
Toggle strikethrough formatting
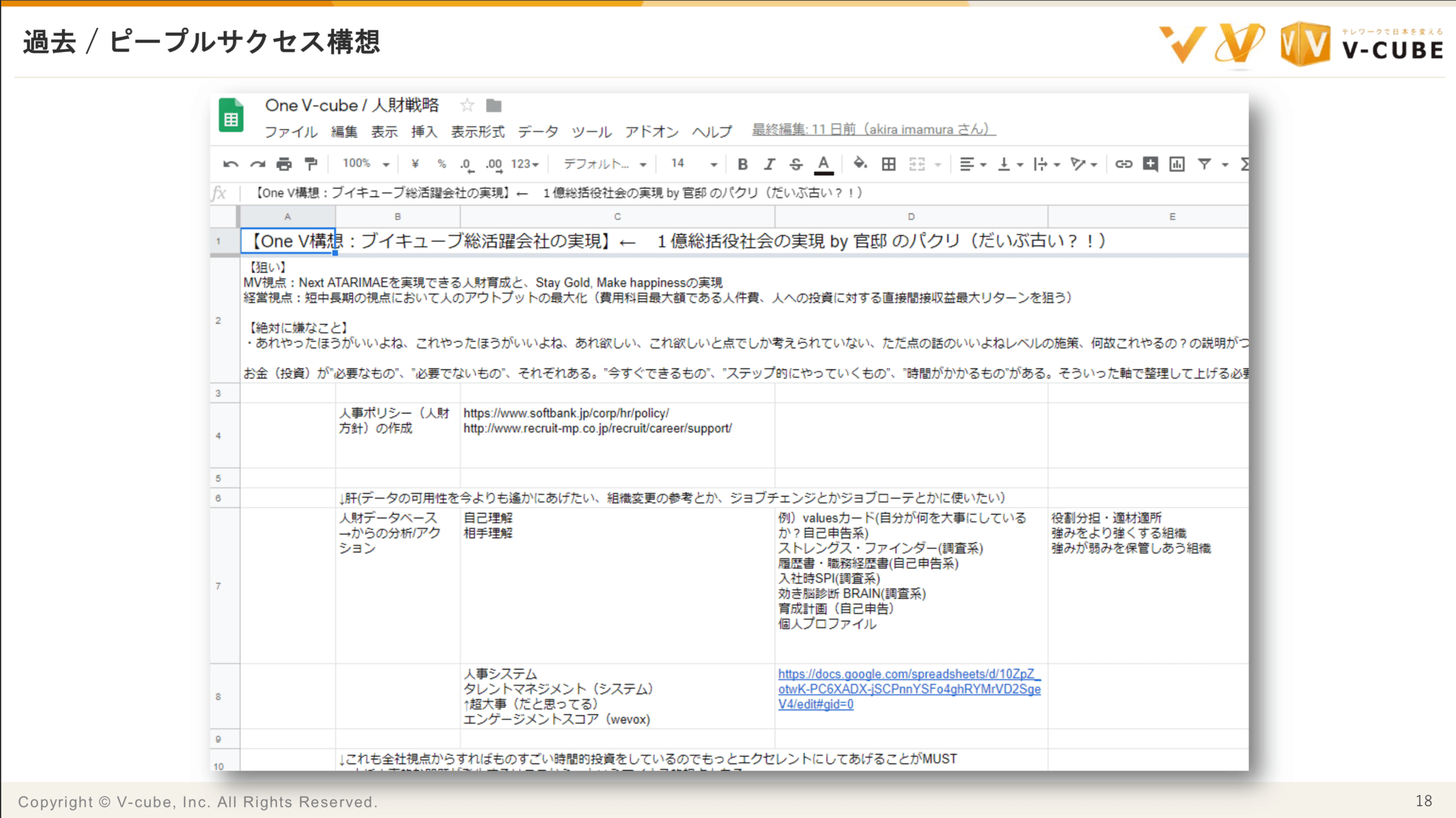pos(796,164)
